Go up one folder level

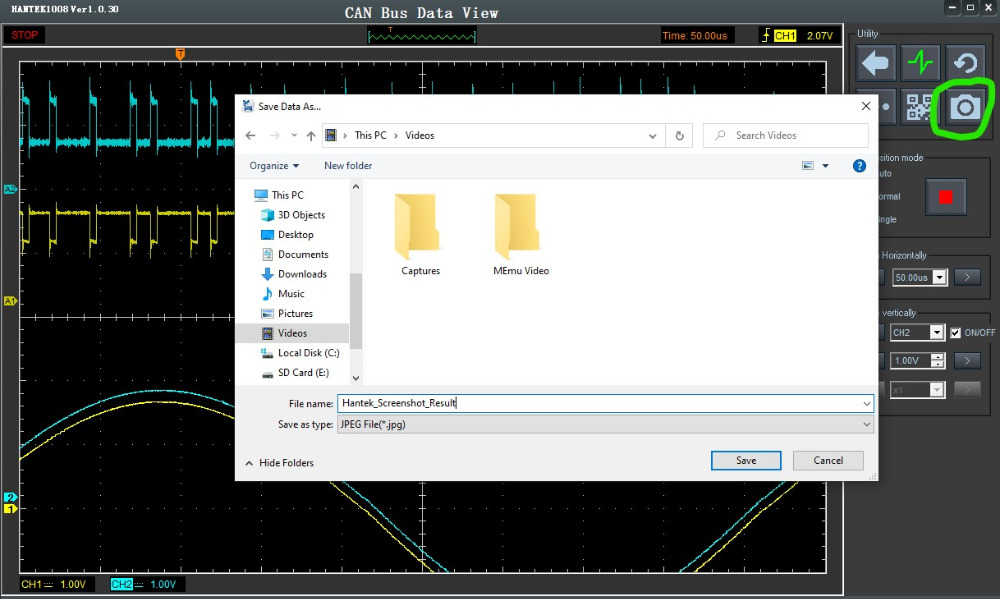click(x=312, y=135)
